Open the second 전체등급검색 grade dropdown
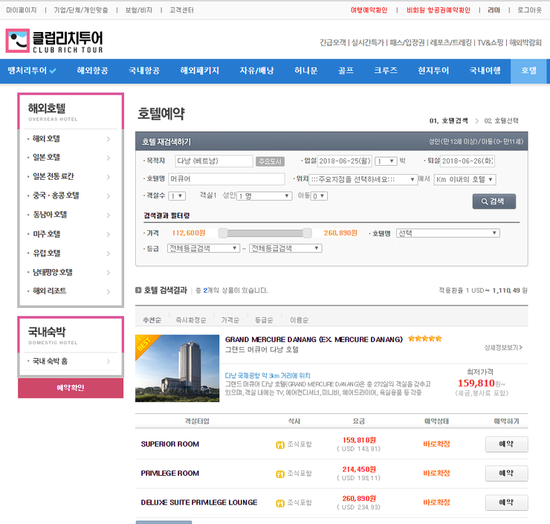 pos(286,248)
